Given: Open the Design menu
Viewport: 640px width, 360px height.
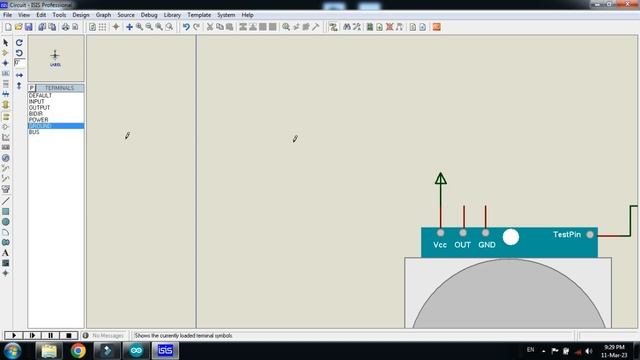Looking at the screenshot, I should tap(80, 15).
